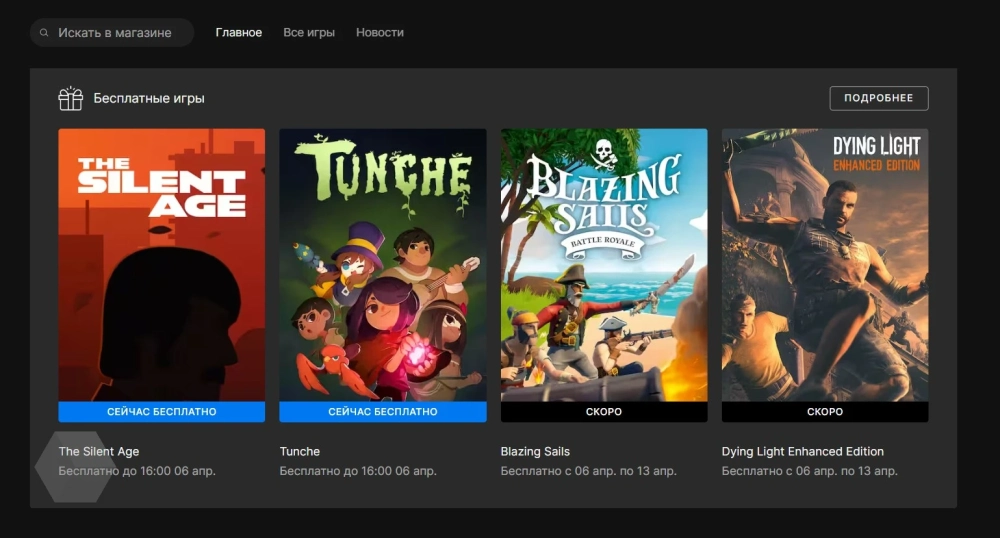Click СЕЙЧАС БЕСПЛАТНО banner under Tunche
Viewport: 1000px width, 538px height.
[383, 412]
